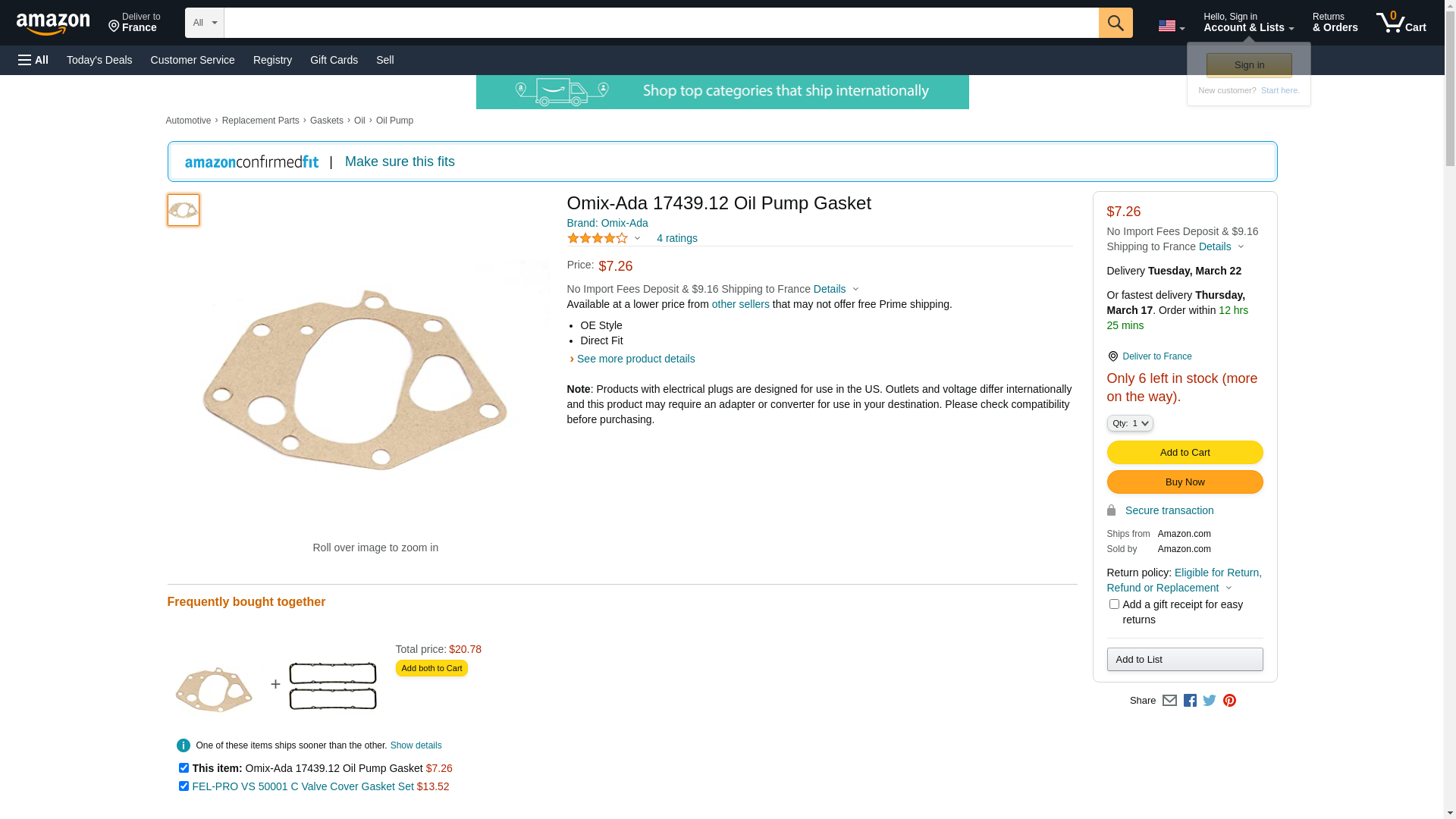Click the Add to Cart button
This screenshot has height=819, width=1456.
click(x=1185, y=453)
